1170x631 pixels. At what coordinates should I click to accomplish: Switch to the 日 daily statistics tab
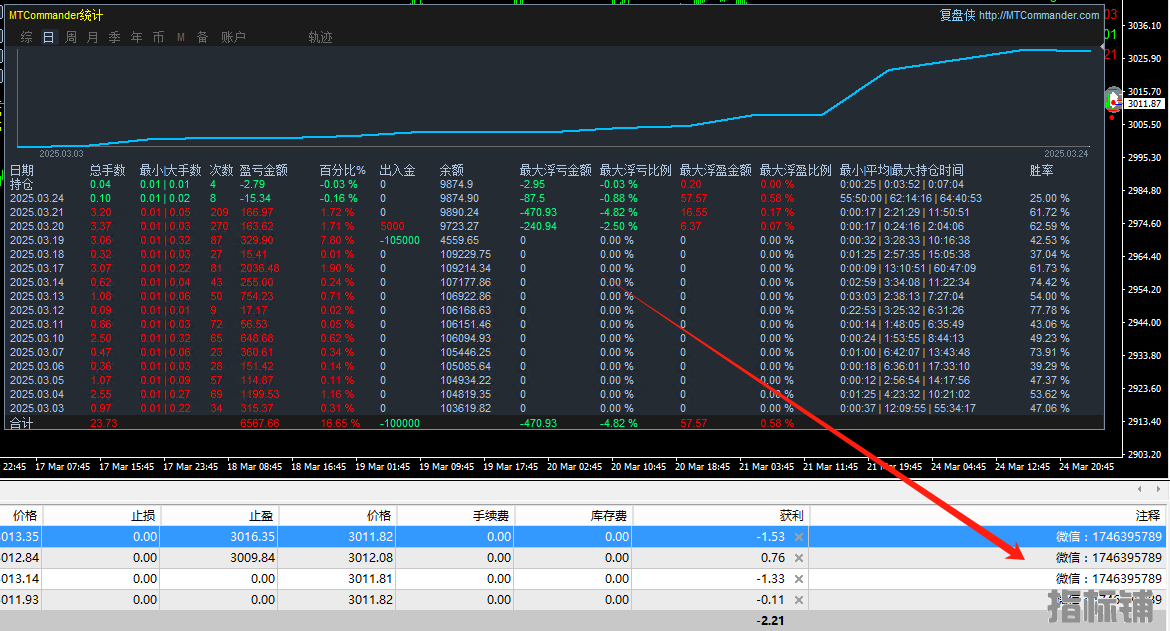point(48,37)
